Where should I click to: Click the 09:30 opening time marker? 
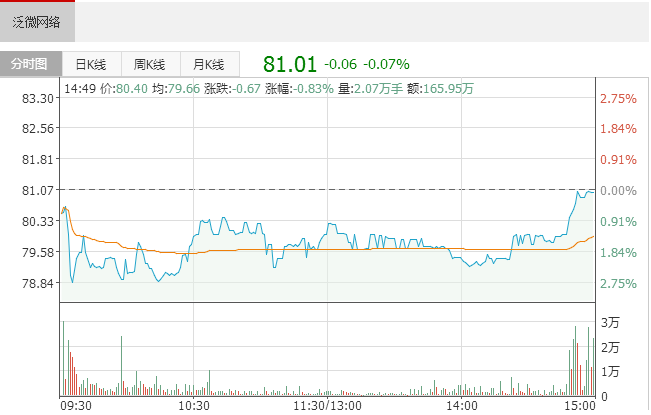74,406
